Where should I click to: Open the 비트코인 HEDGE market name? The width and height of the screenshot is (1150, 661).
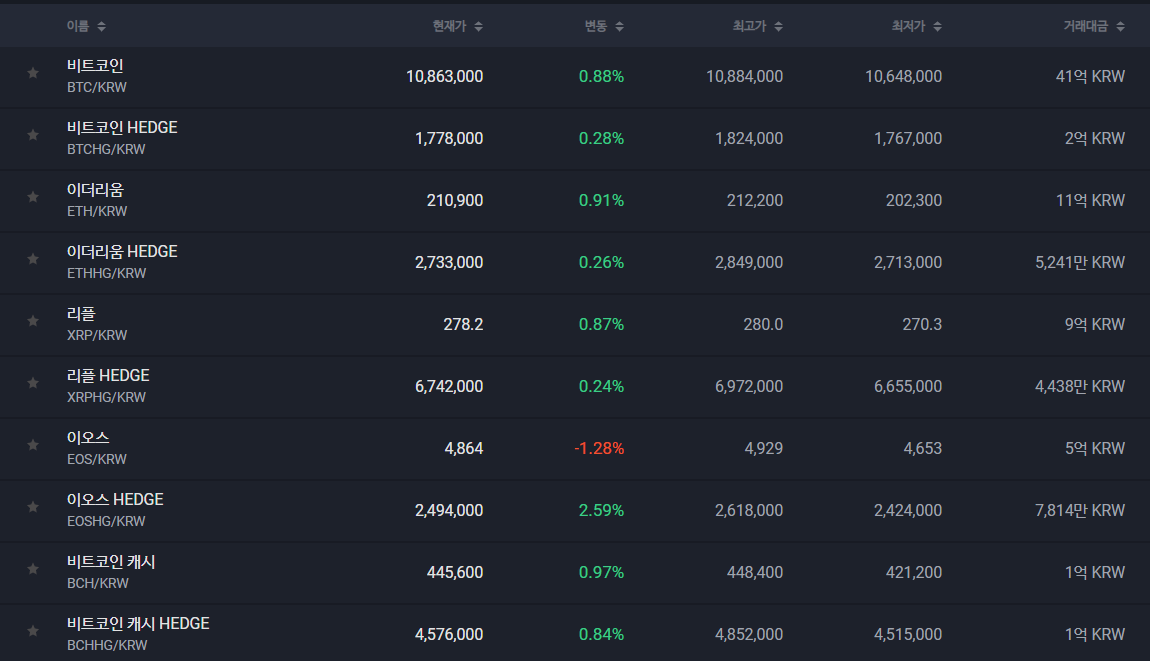click(122, 128)
